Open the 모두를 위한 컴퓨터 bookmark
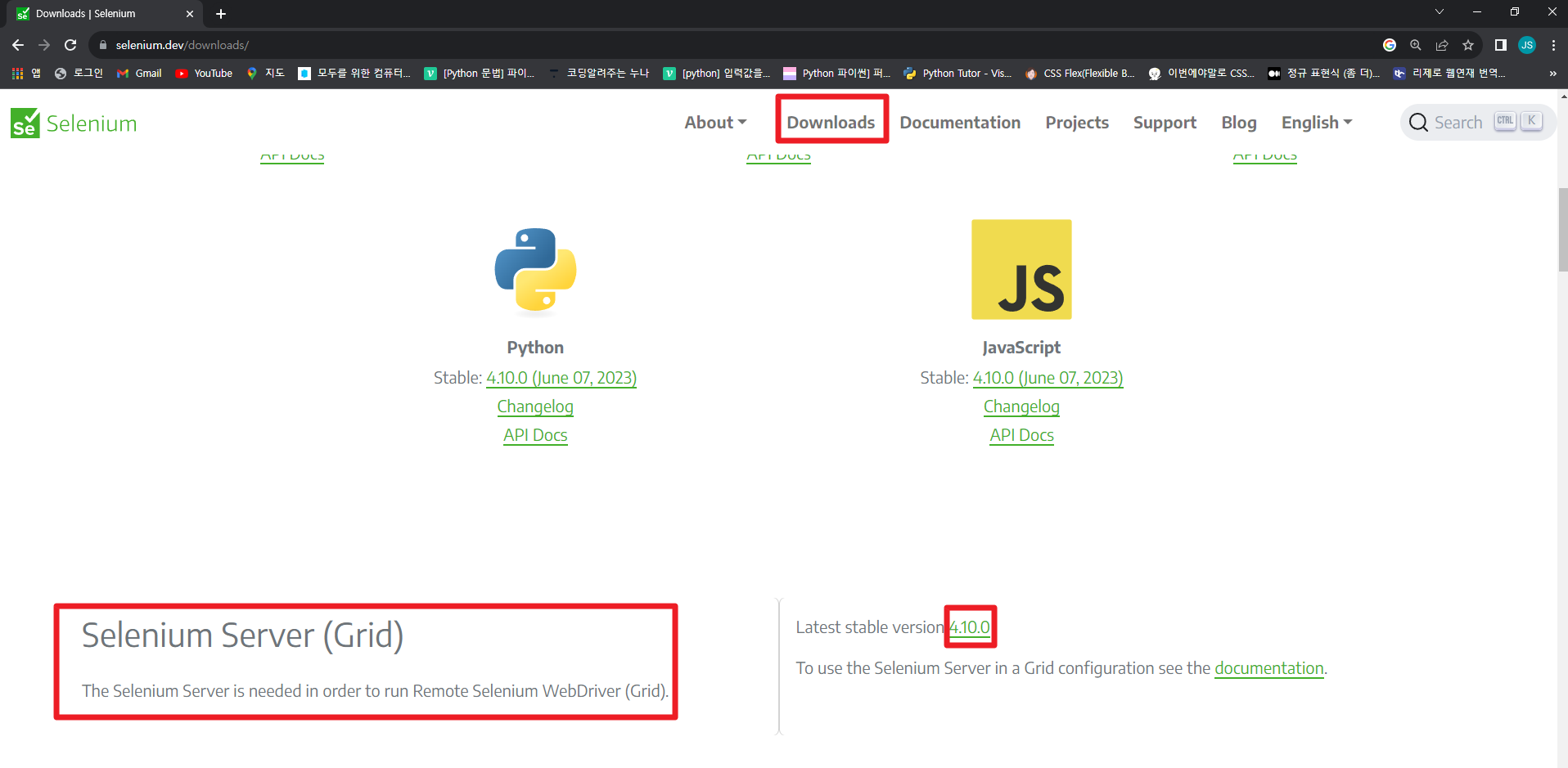Viewport: 1568px width, 768px height. point(354,74)
